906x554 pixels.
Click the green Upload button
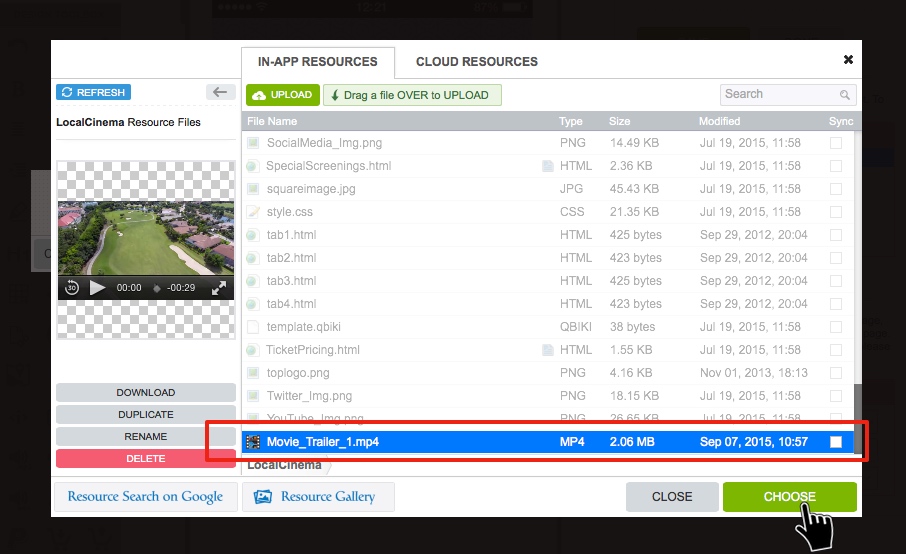click(x=283, y=95)
